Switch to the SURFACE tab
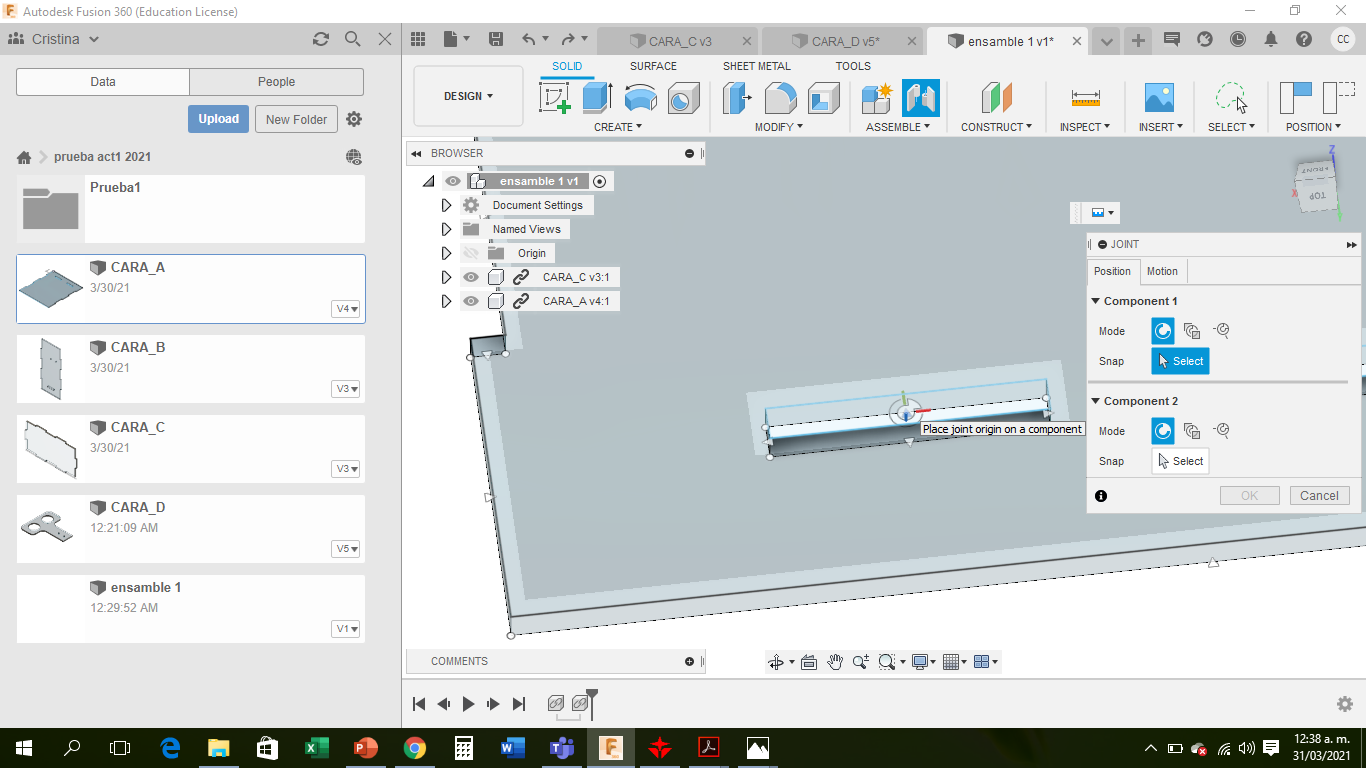The image size is (1366, 768). pos(653,66)
